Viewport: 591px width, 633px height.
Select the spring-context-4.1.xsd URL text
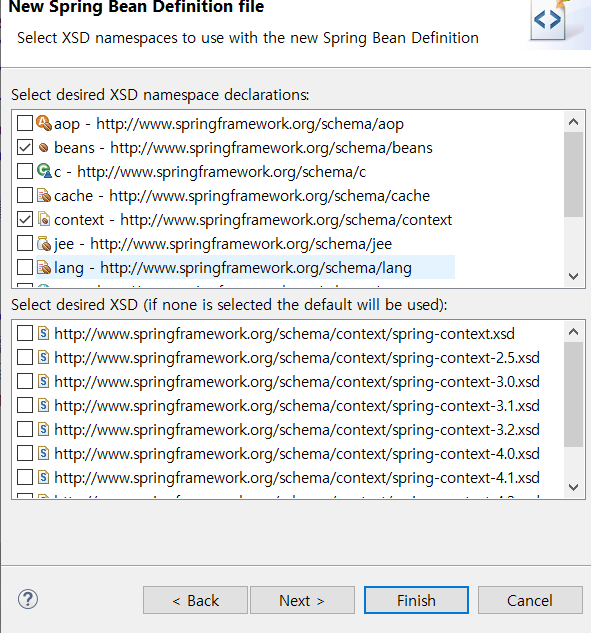coord(297,478)
